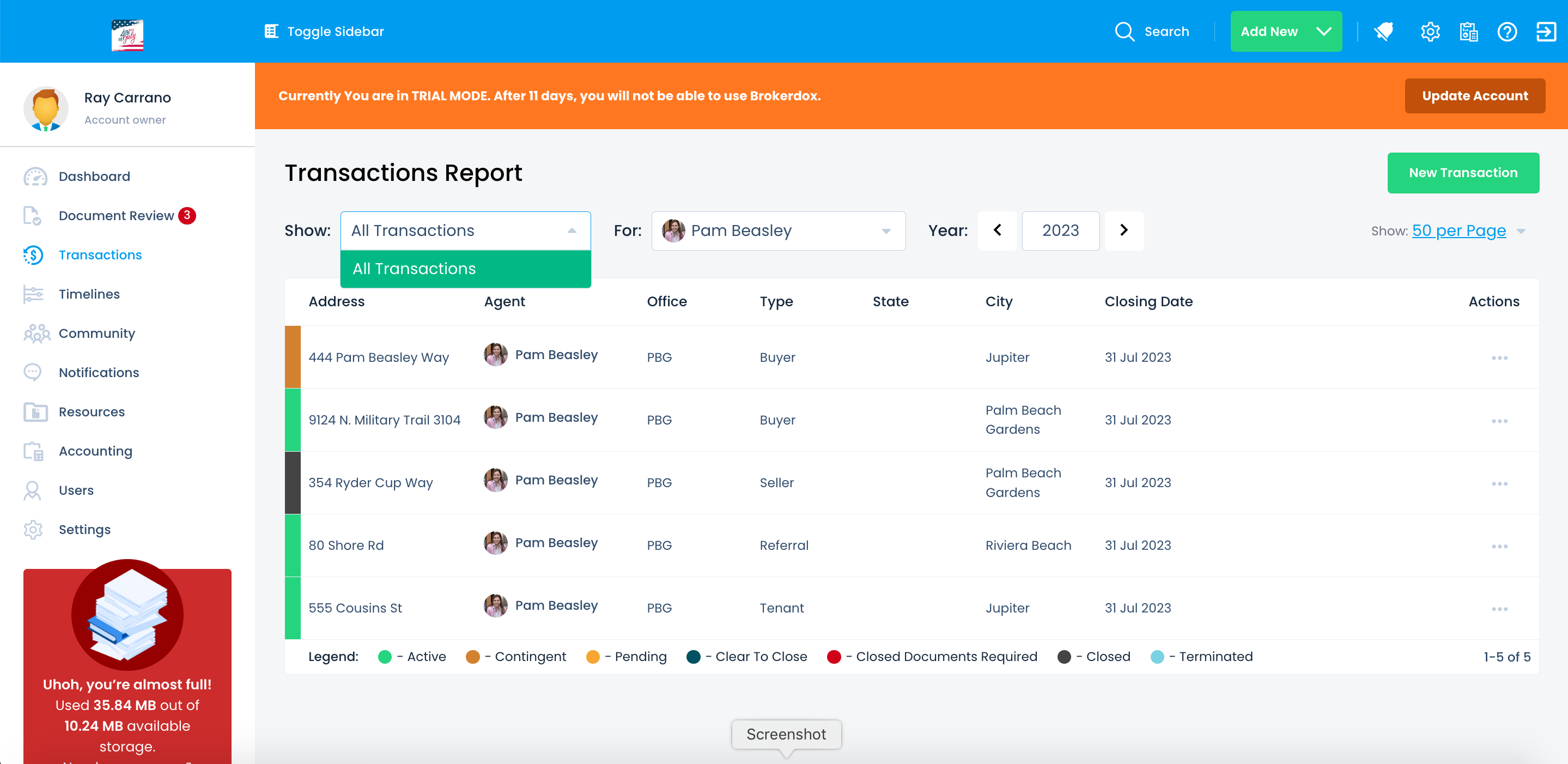1568x764 pixels.
Task: Go to the next year
Action: 1123,231
